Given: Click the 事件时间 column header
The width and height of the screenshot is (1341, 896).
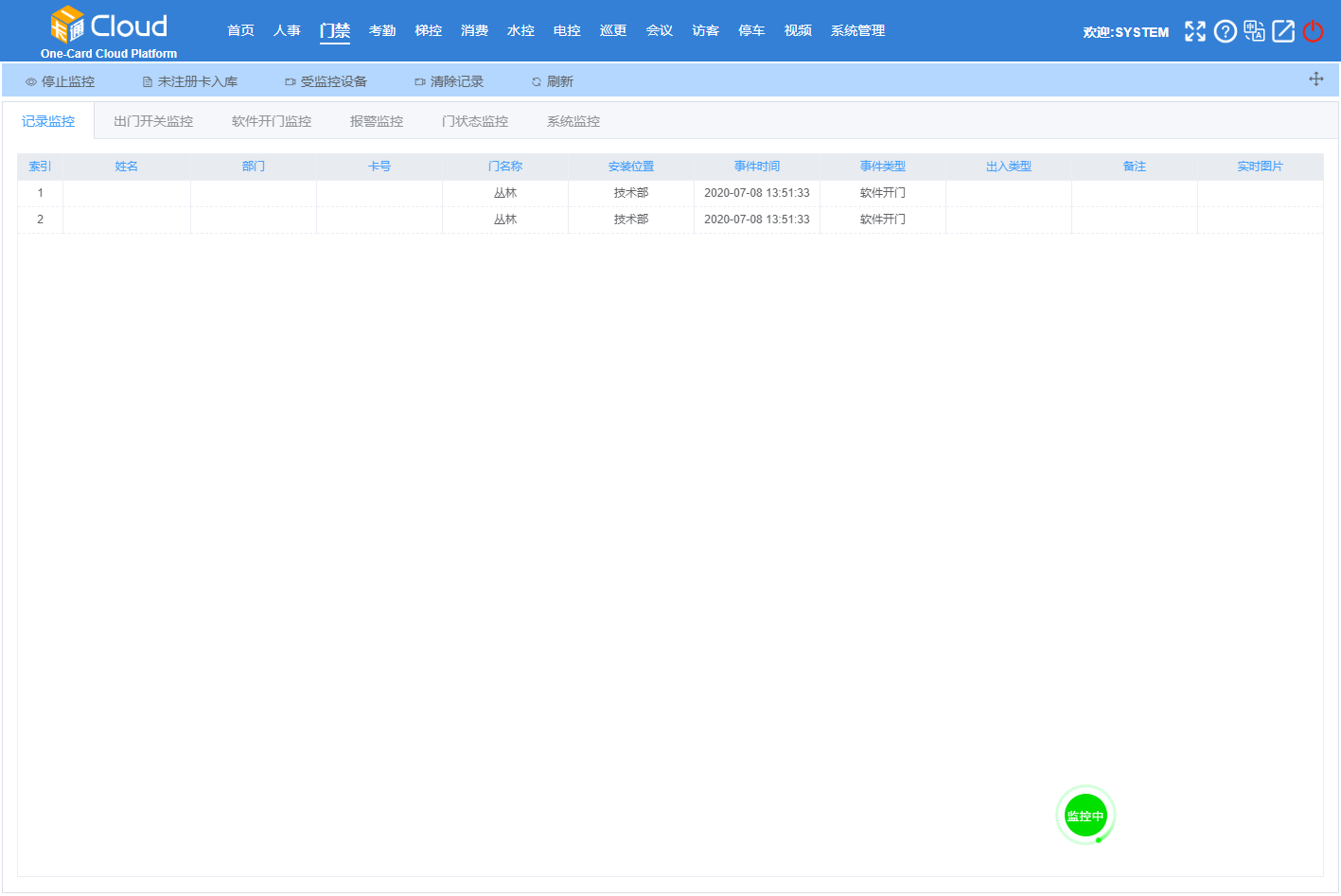Looking at the screenshot, I should pyautogui.click(x=757, y=167).
